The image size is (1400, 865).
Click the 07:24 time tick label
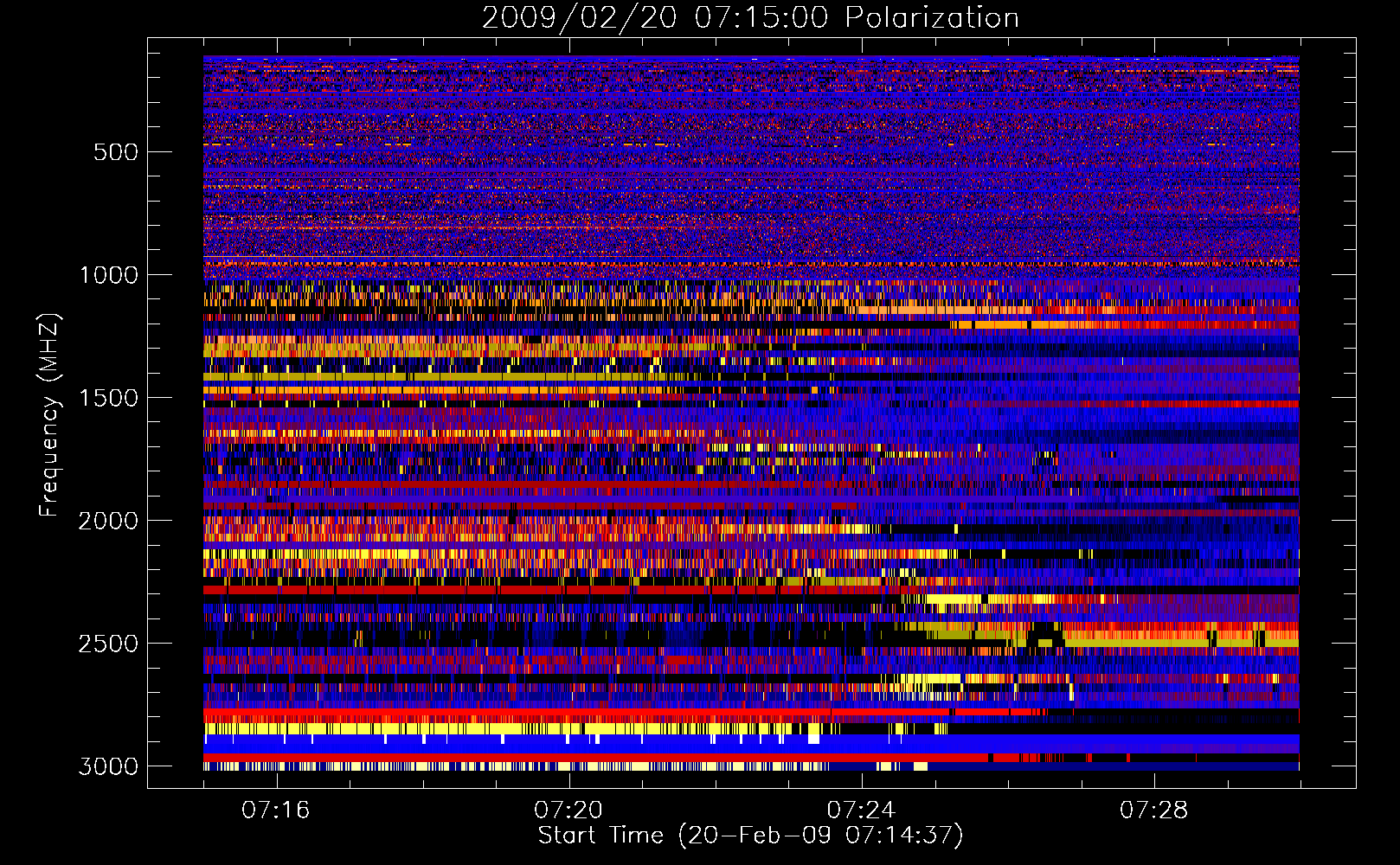point(862,810)
